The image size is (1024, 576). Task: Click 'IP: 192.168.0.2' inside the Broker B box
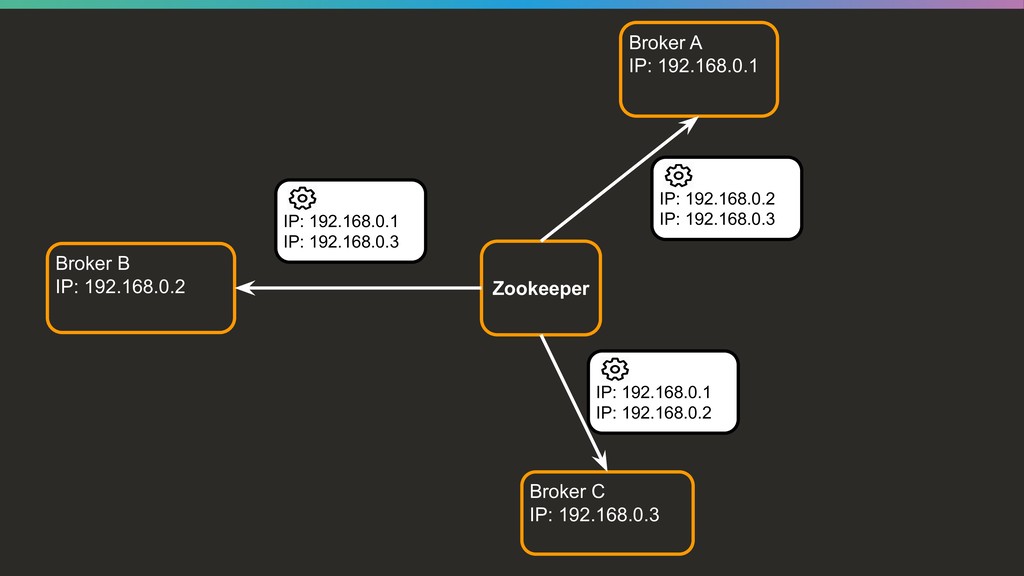[x=120, y=287]
